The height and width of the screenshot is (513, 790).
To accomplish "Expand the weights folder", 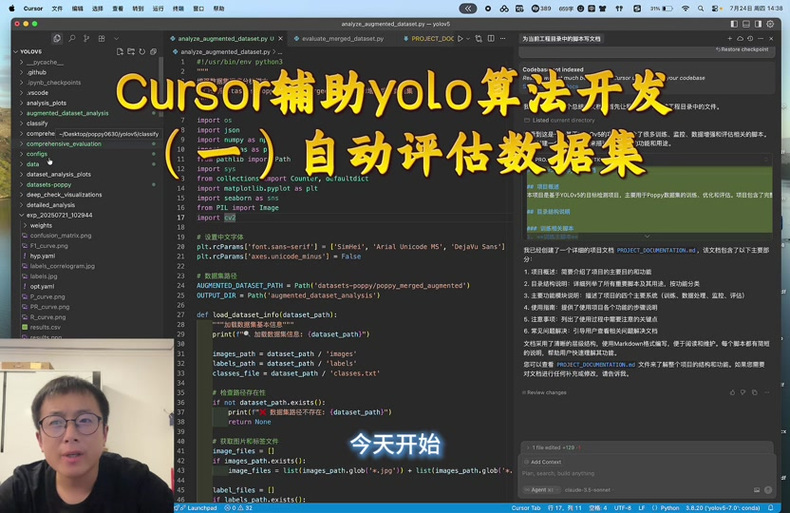I will 41,225.
